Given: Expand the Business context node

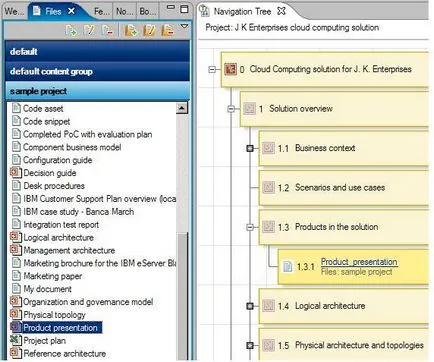Looking at the screenshot, I should (250, 148).
